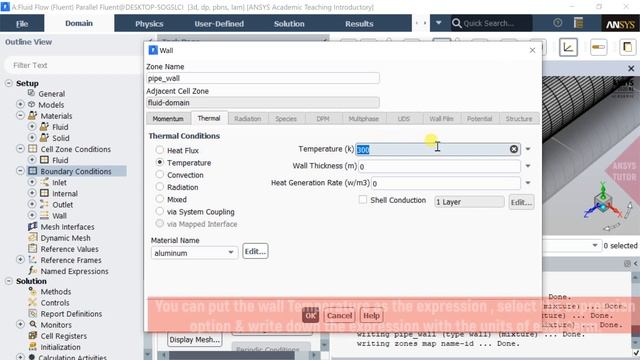Screen dimensions: 640x360
Task: Select the Convection radio button
Action: pyautogui.click(x=160, y=175)
